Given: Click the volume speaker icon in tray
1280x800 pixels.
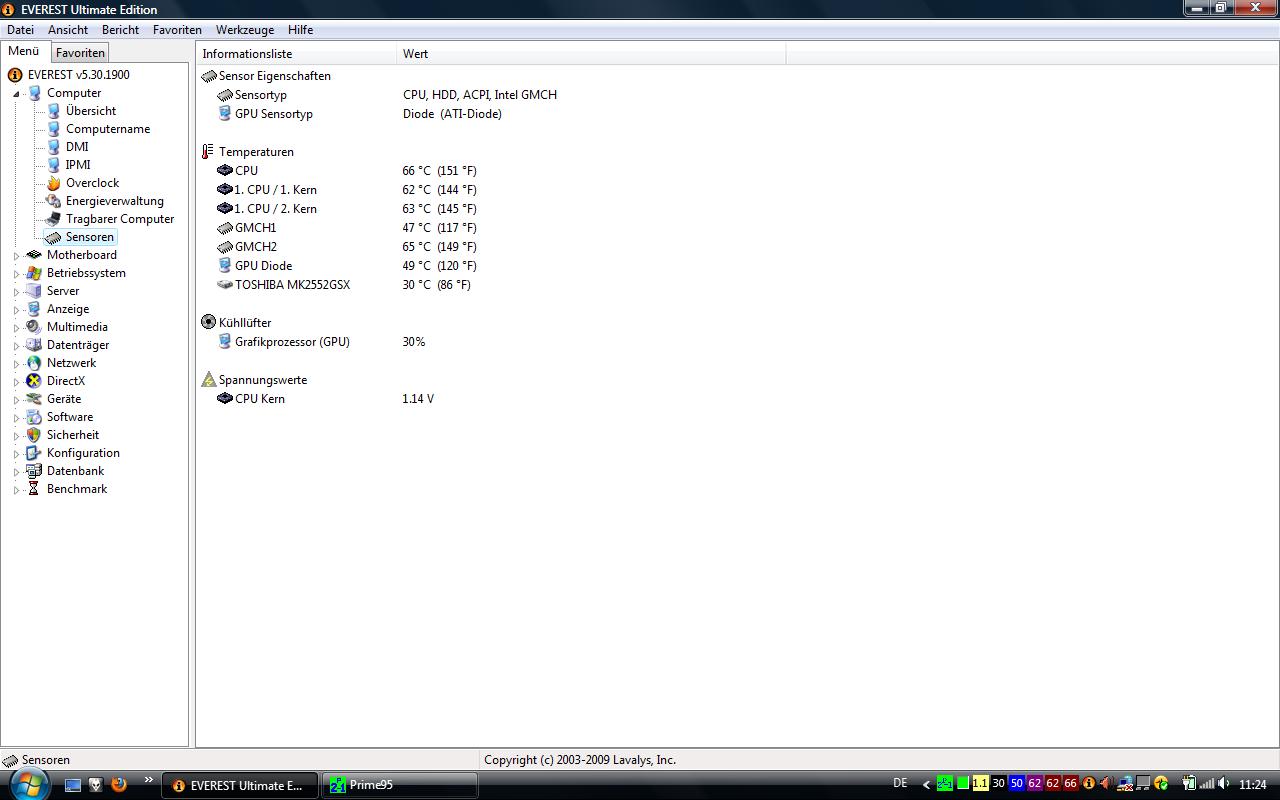Looking at the screenshot, I should (x=1224, y=784).
